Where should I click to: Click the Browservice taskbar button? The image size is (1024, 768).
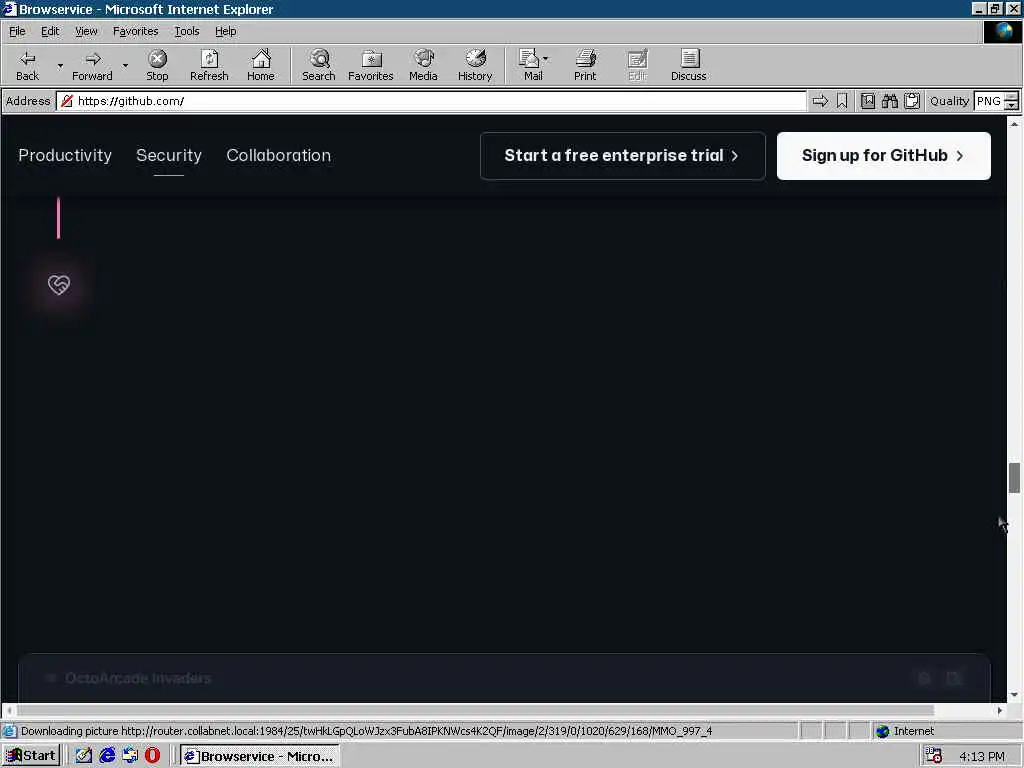(x=260, y=756)
